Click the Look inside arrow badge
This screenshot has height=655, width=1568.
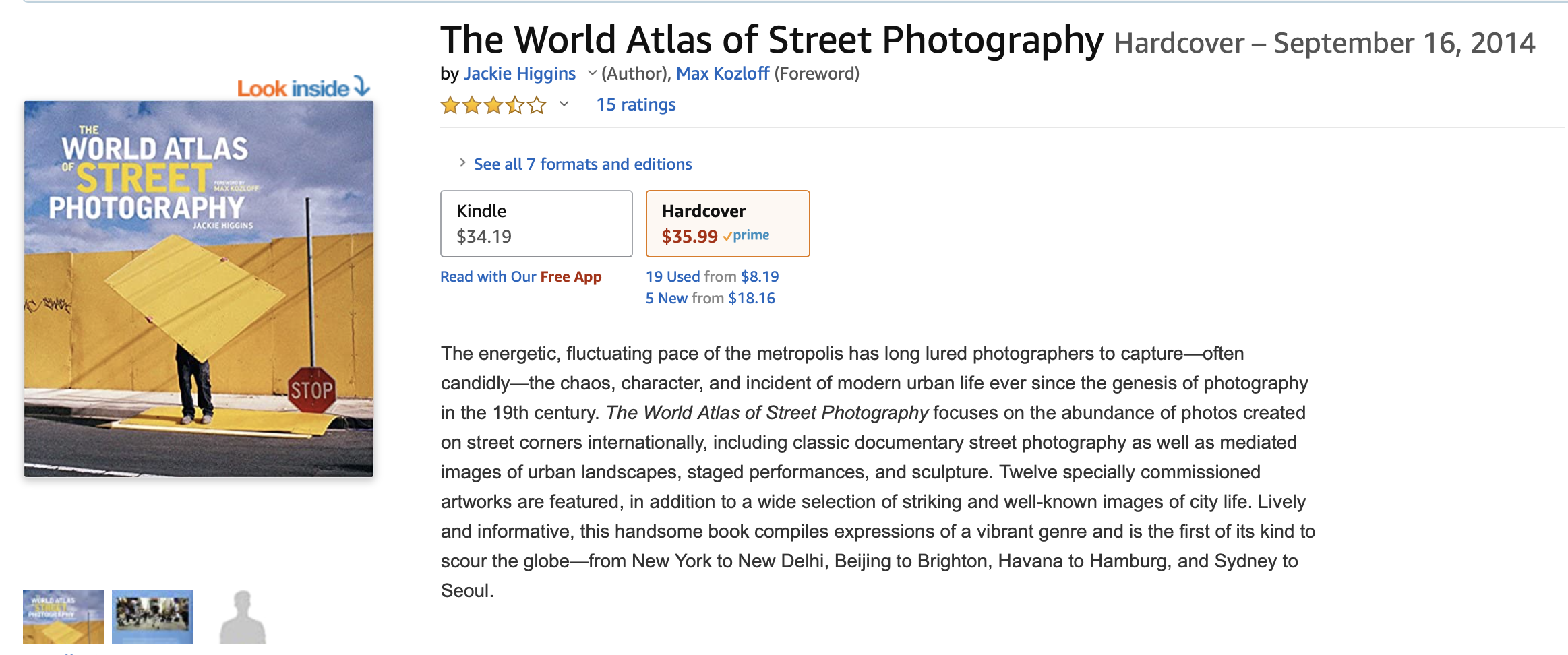click(303, 88)
